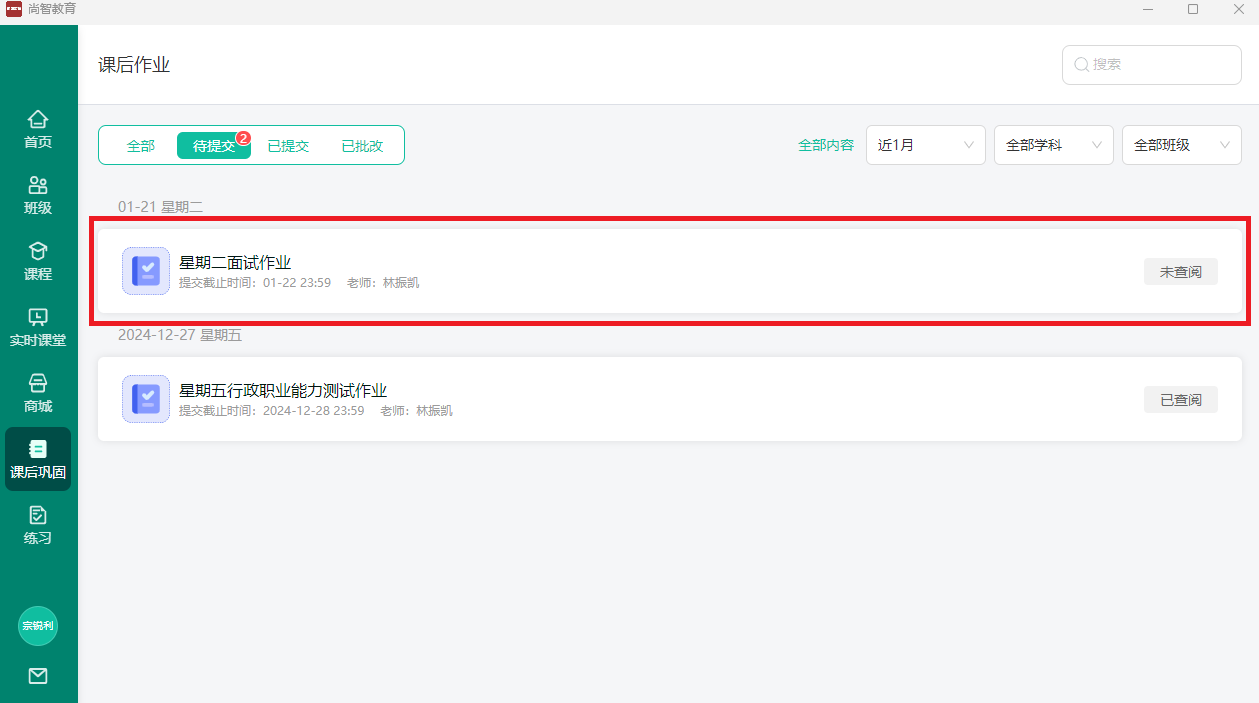Select the 待提交 pending tab
The width and height of the screenshot is (1259, 703).
pyautogui.click(x=213, y=146)
